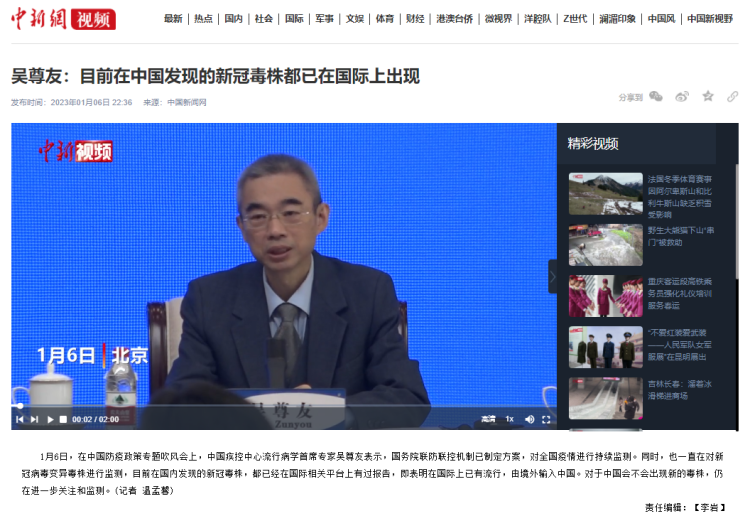
Task: Share the article to WeChat
Action: point(656,97)
